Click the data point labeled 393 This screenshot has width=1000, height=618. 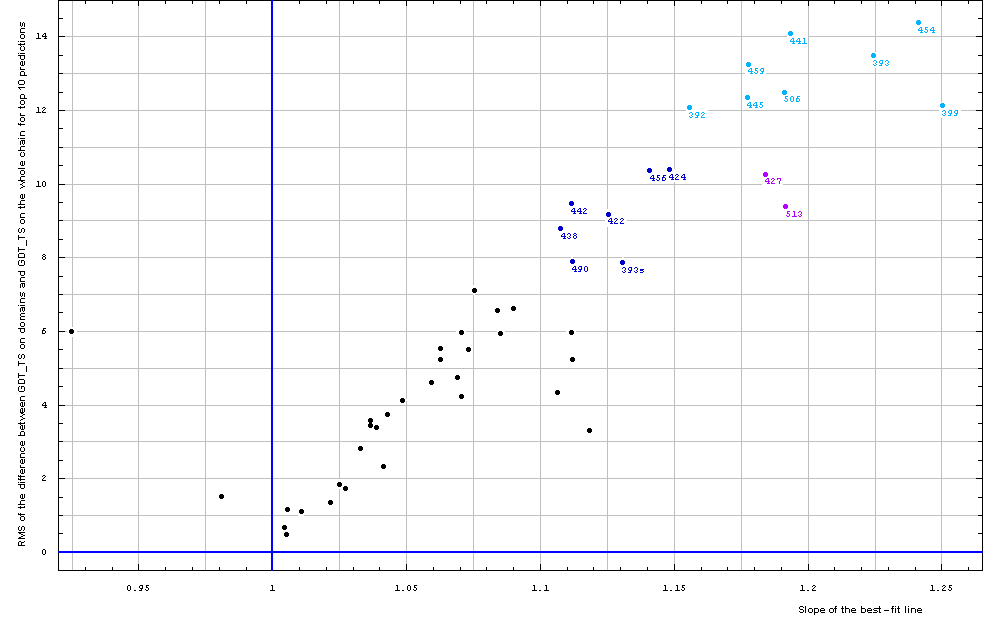pos(873,56)
